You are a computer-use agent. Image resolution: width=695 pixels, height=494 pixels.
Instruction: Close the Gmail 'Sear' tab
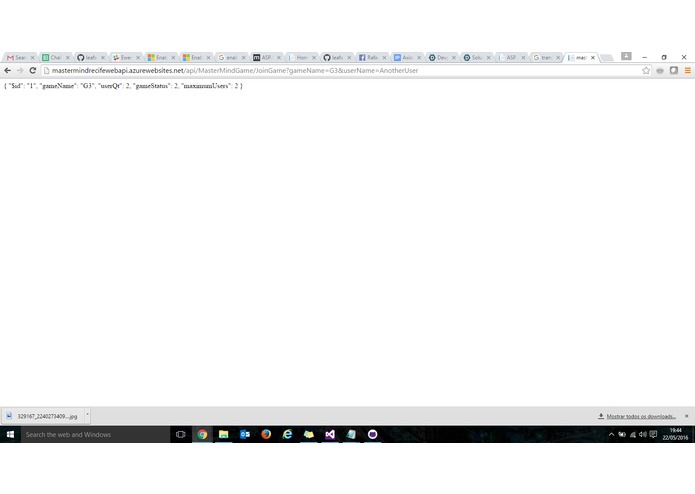(32, 58)
